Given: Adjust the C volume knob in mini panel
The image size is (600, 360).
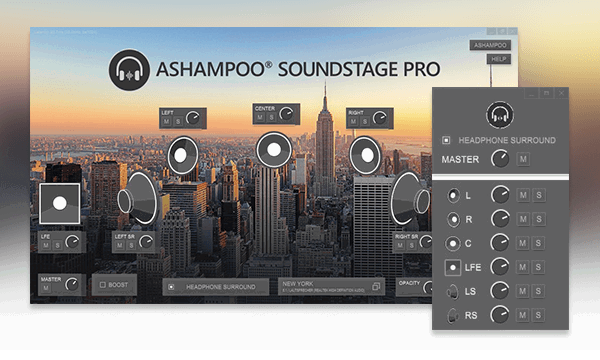Looking at the screenshot, I should coord(500,243).
